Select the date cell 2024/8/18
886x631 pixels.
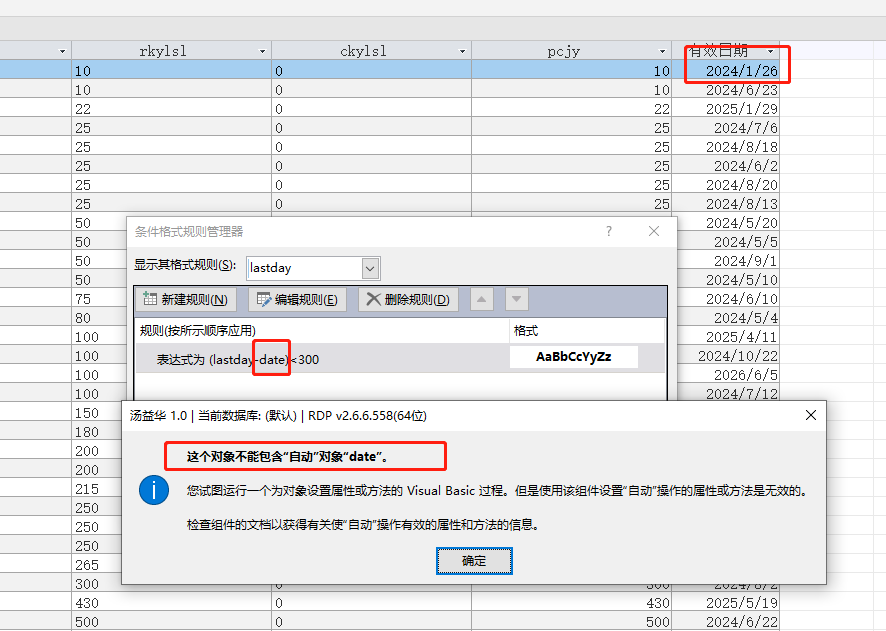click(x=726, y=147)
